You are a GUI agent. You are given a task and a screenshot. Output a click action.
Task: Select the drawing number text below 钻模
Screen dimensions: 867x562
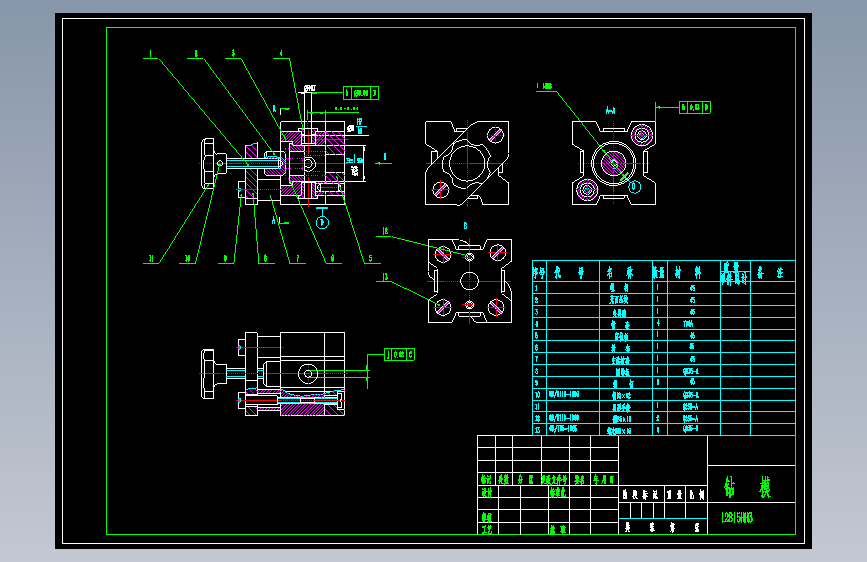738,518
